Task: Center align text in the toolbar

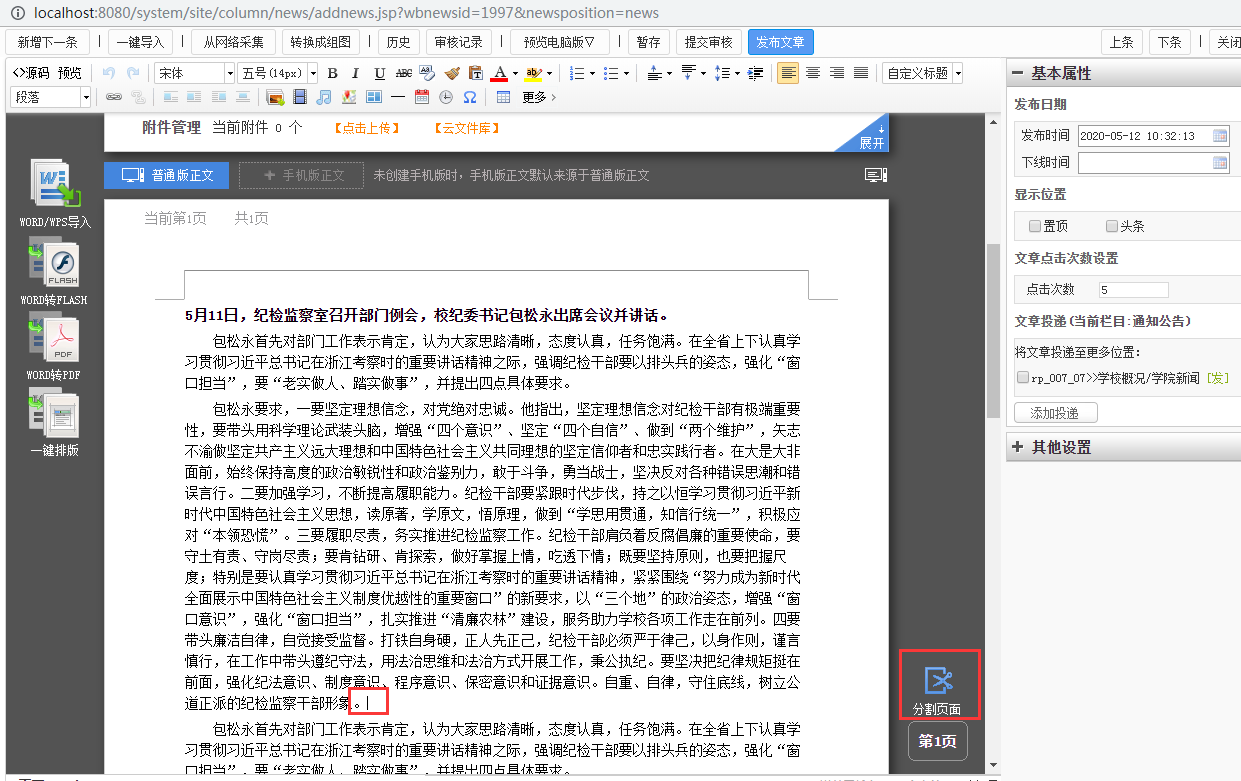Action: click(813, 73)
